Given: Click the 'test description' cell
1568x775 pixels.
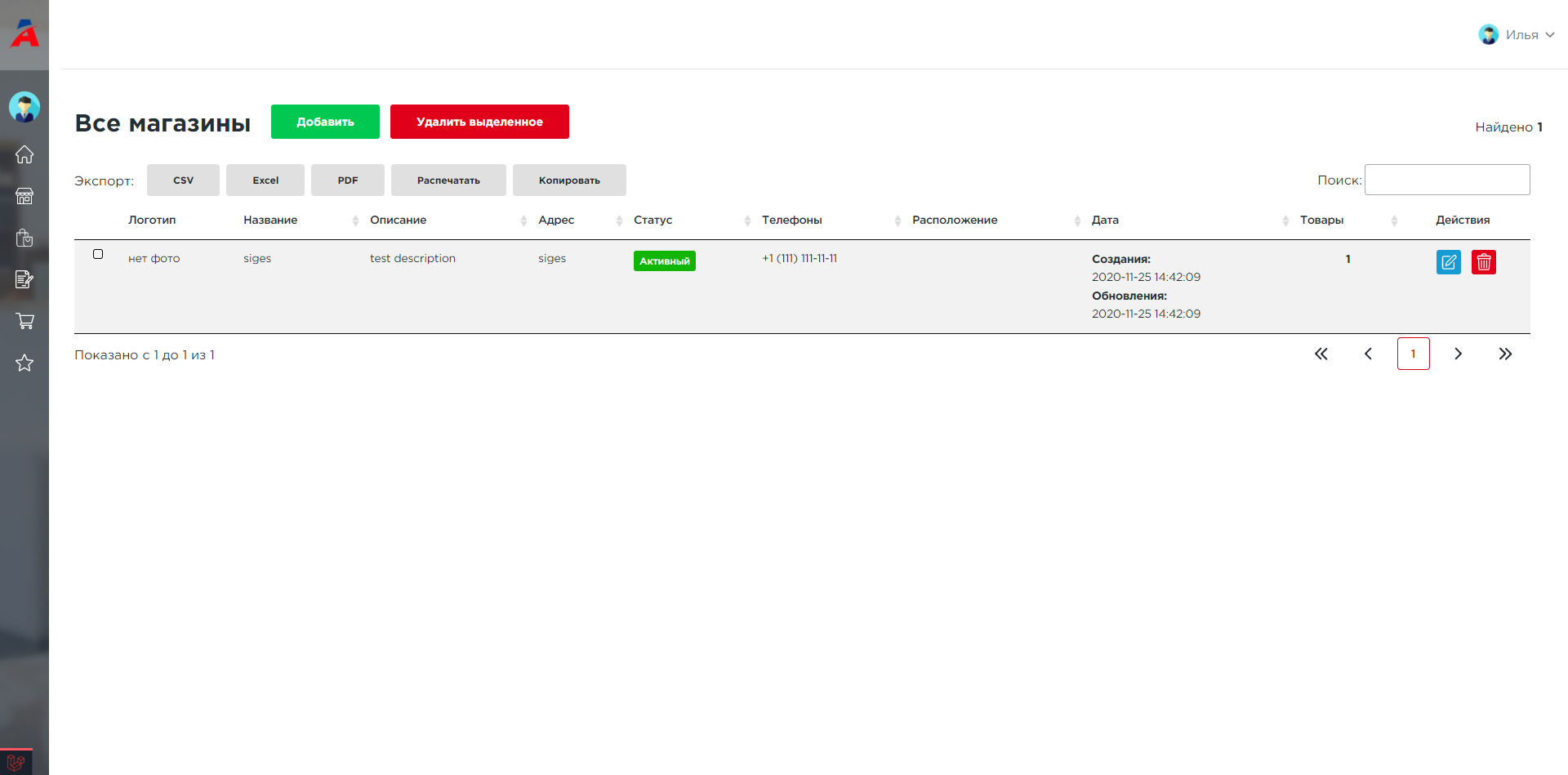Looking at the screenshot, I should (412, 258).
